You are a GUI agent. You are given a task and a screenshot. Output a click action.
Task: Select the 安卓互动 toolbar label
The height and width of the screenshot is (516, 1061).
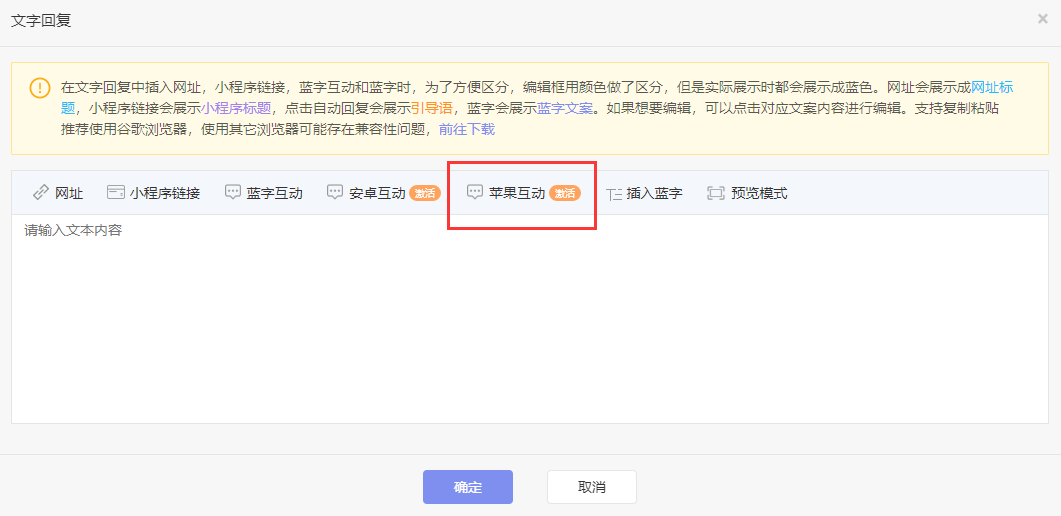coord(377,193)
